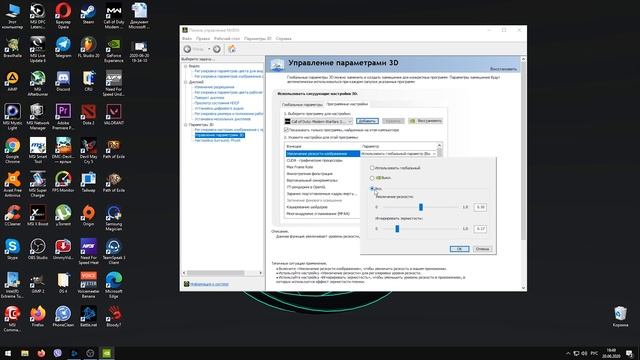Select the 'Вкл.' radio button
Viewport: 640px width, 360px height.
tap(372, 189)
